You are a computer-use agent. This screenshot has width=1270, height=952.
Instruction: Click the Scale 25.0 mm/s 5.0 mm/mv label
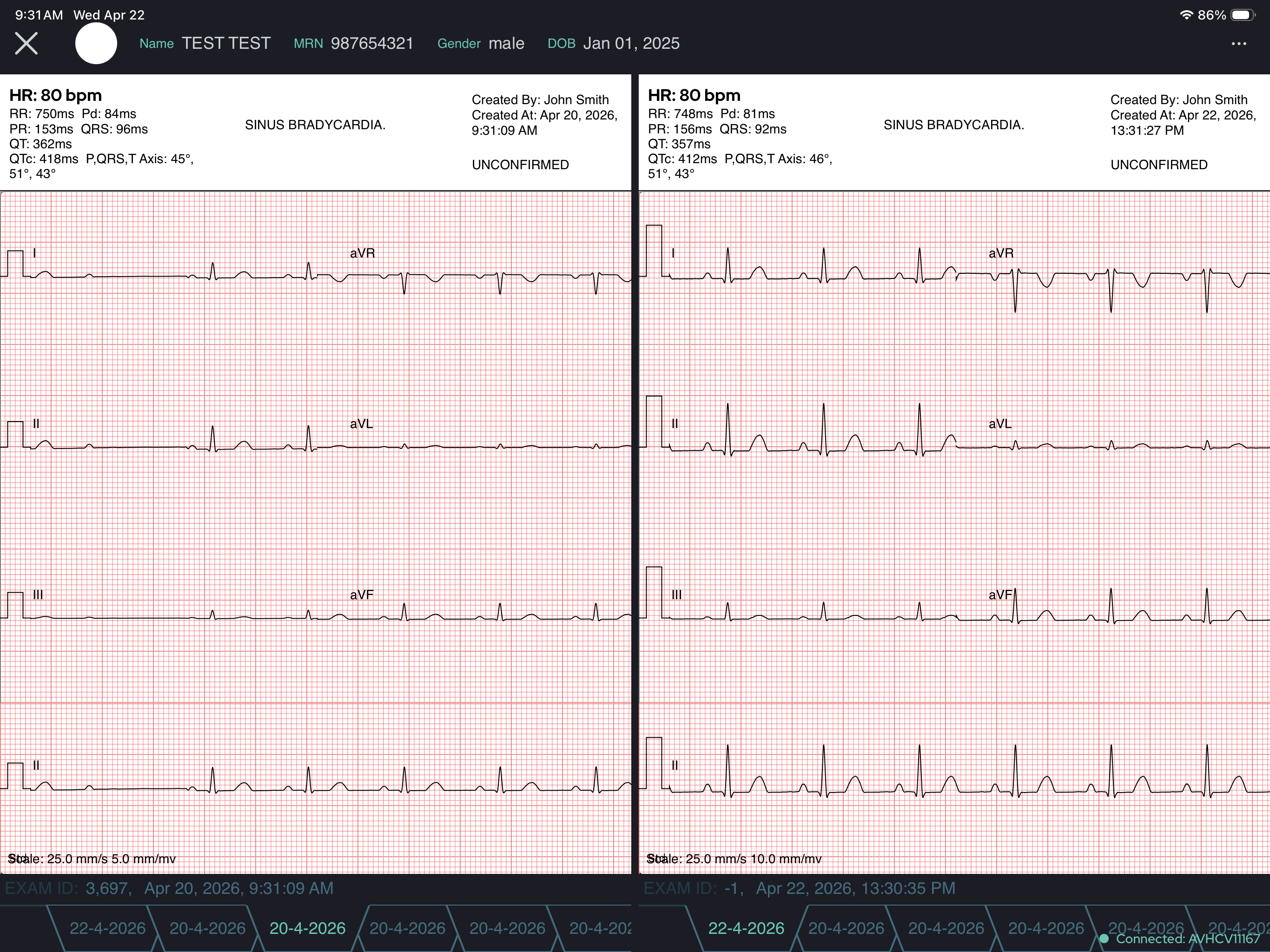[92, 859]
